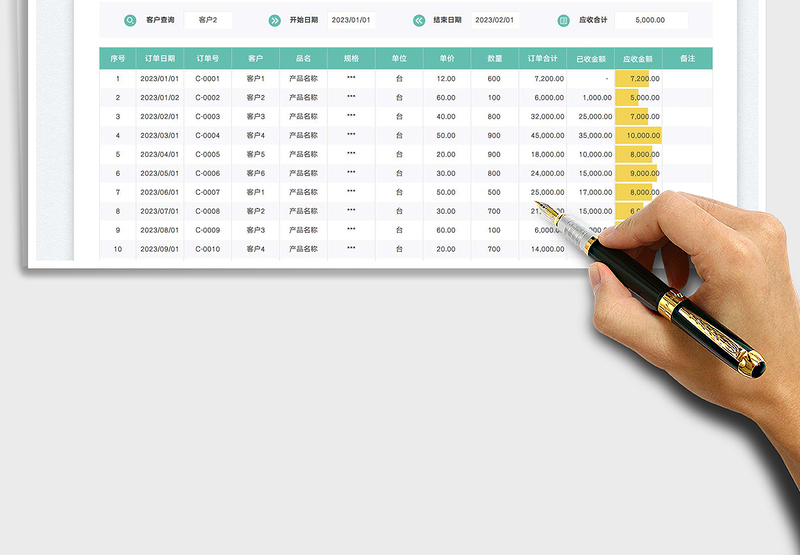Select received amount cell 35,000.00
Image resolution: width=800 pixels, height=555 pixels.
(590, 135)
